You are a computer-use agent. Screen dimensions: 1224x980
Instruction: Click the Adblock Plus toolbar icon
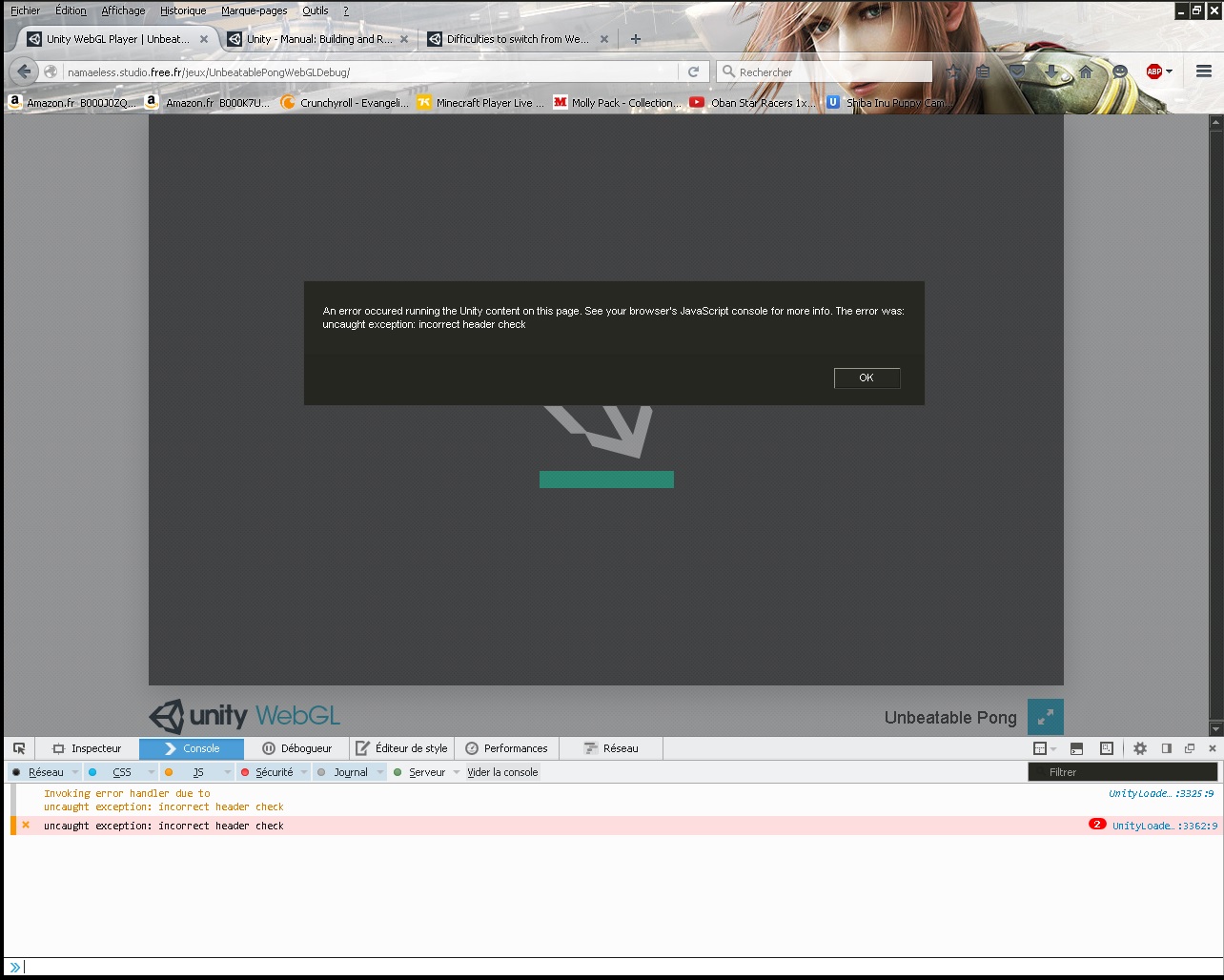click(x=1153, y=71)
